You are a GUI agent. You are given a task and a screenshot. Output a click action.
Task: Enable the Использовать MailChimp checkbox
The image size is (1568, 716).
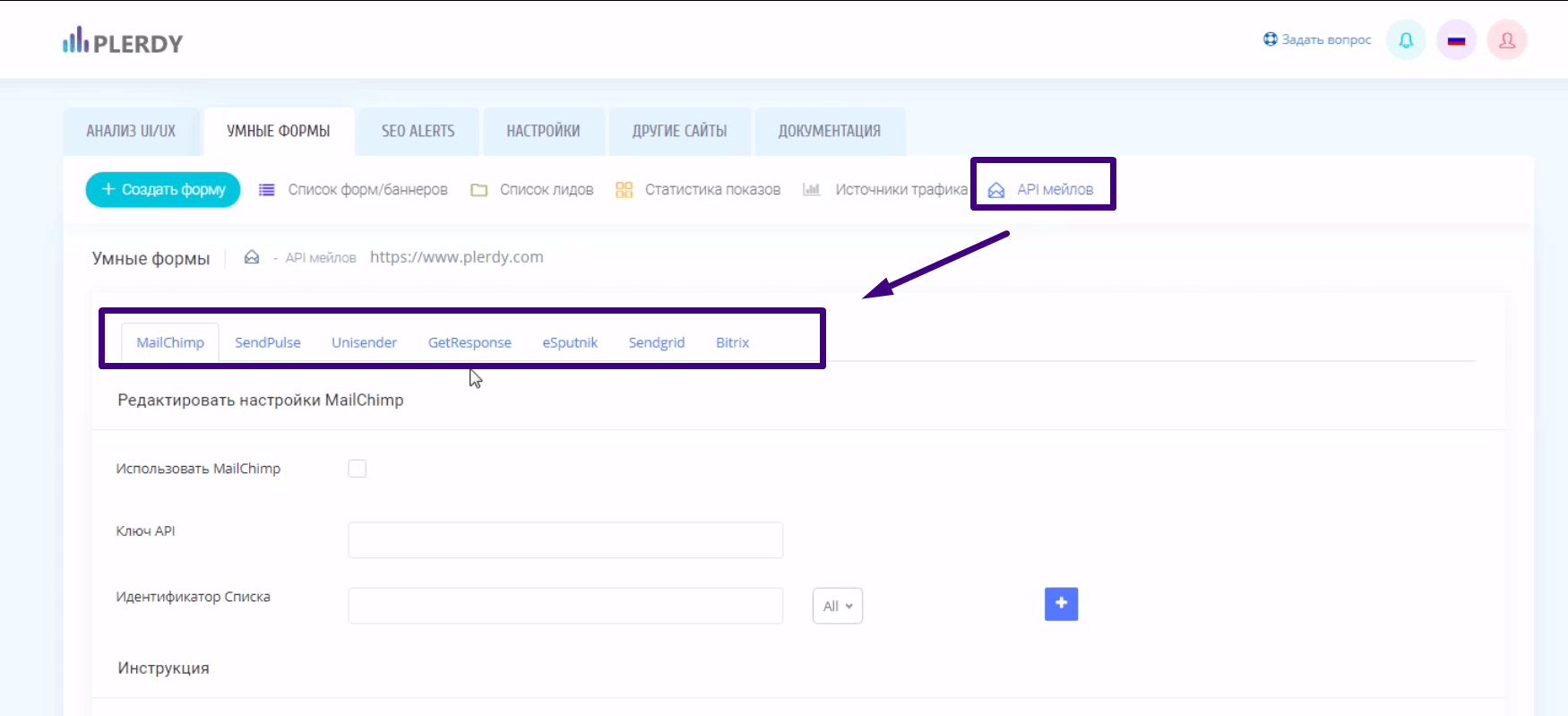[x=358, y=469]
